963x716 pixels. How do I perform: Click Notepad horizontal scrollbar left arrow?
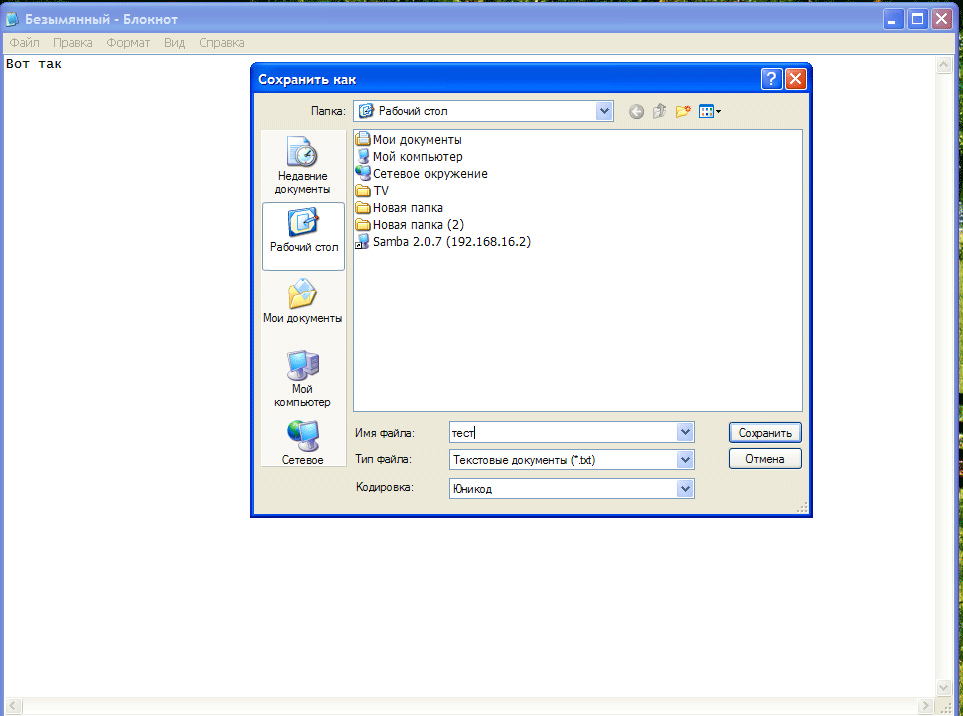click(x=13, y=706)
